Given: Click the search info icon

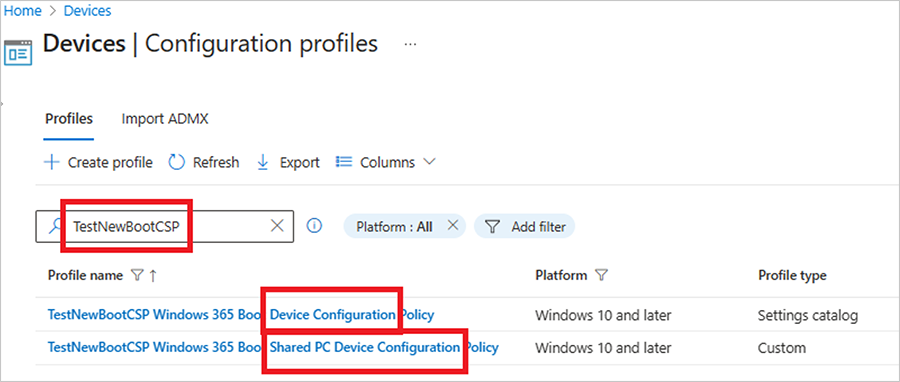Looking at the screenshot, I should point(314,226).
